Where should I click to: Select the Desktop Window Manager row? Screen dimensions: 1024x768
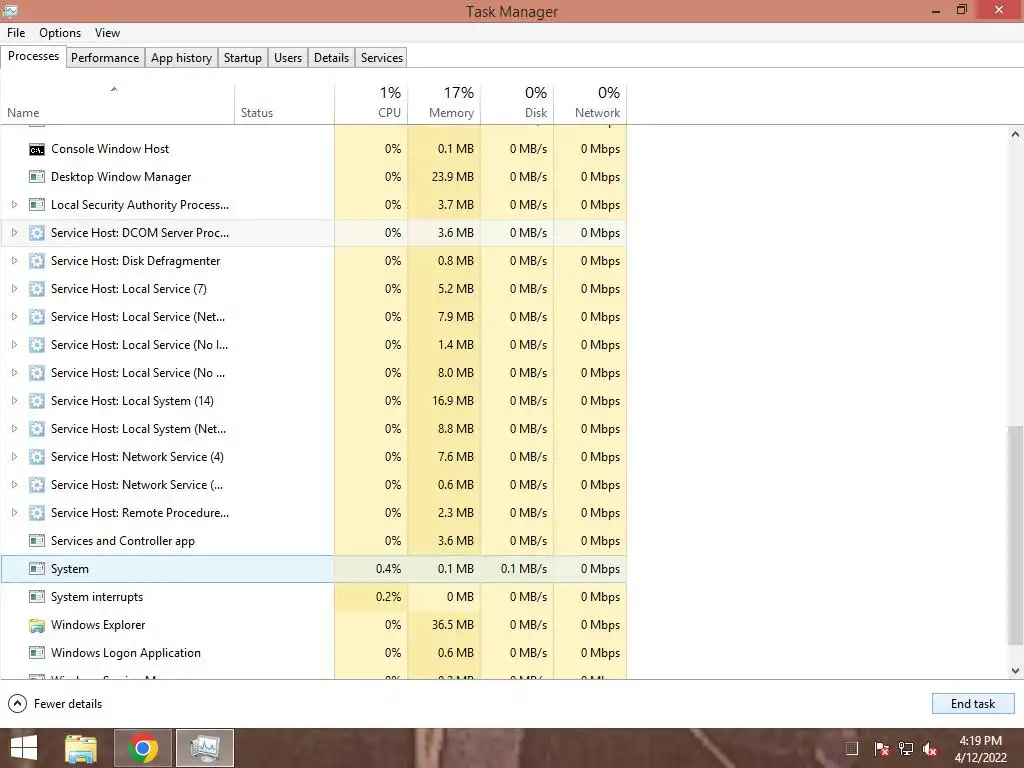(x=313, y=177)
